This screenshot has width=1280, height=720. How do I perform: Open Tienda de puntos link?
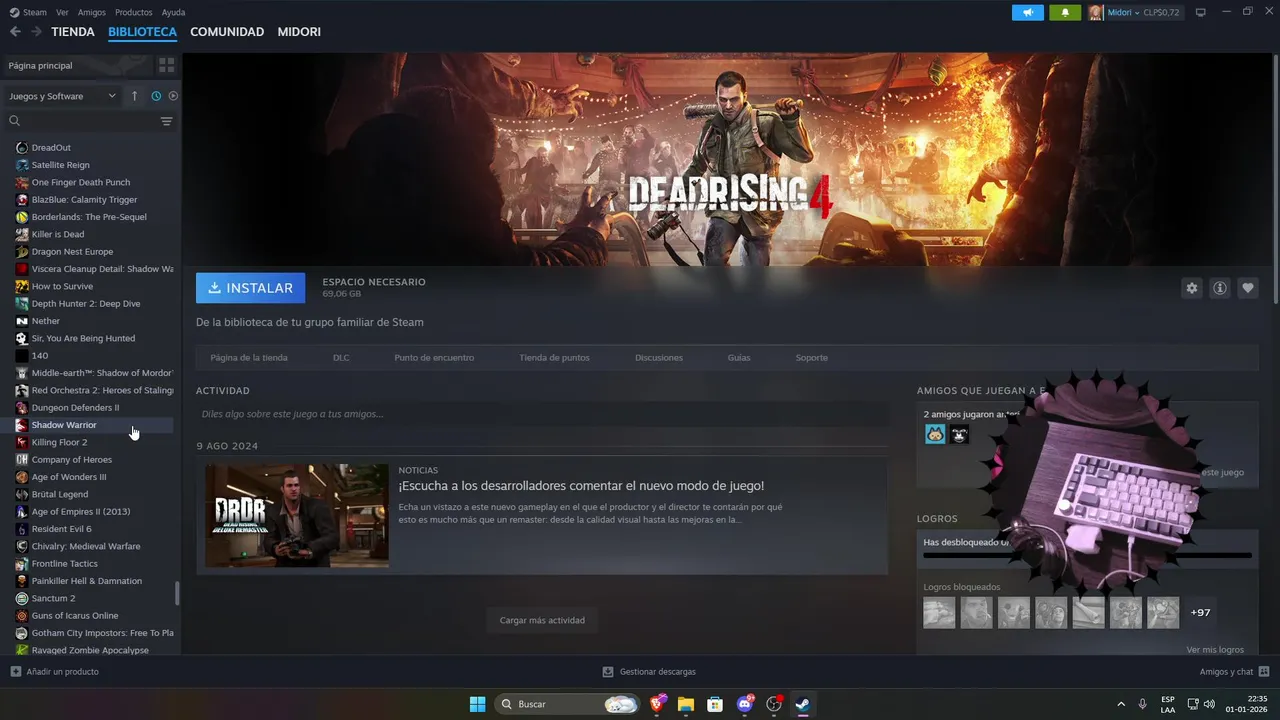pyautogui.click(x=554, y=357)
